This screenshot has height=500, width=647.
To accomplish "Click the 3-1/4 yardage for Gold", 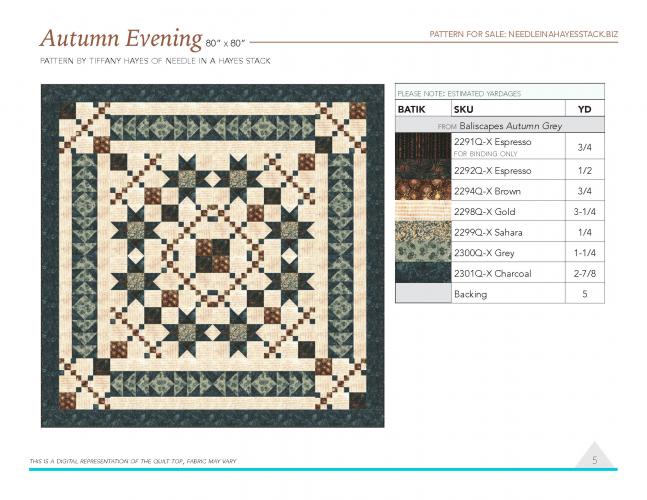I will point(584,211).
